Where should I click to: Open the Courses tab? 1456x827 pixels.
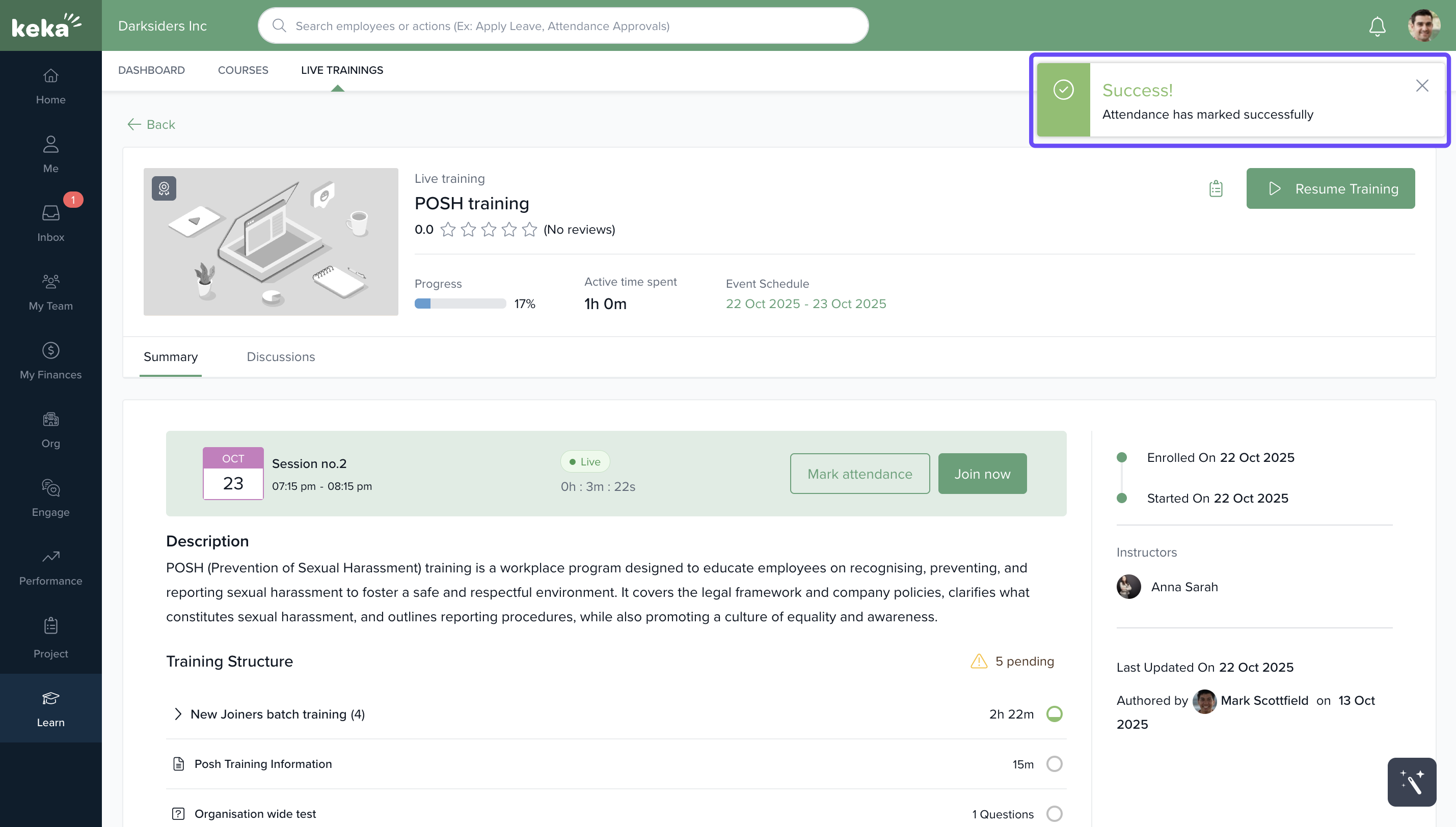point(242,70)
